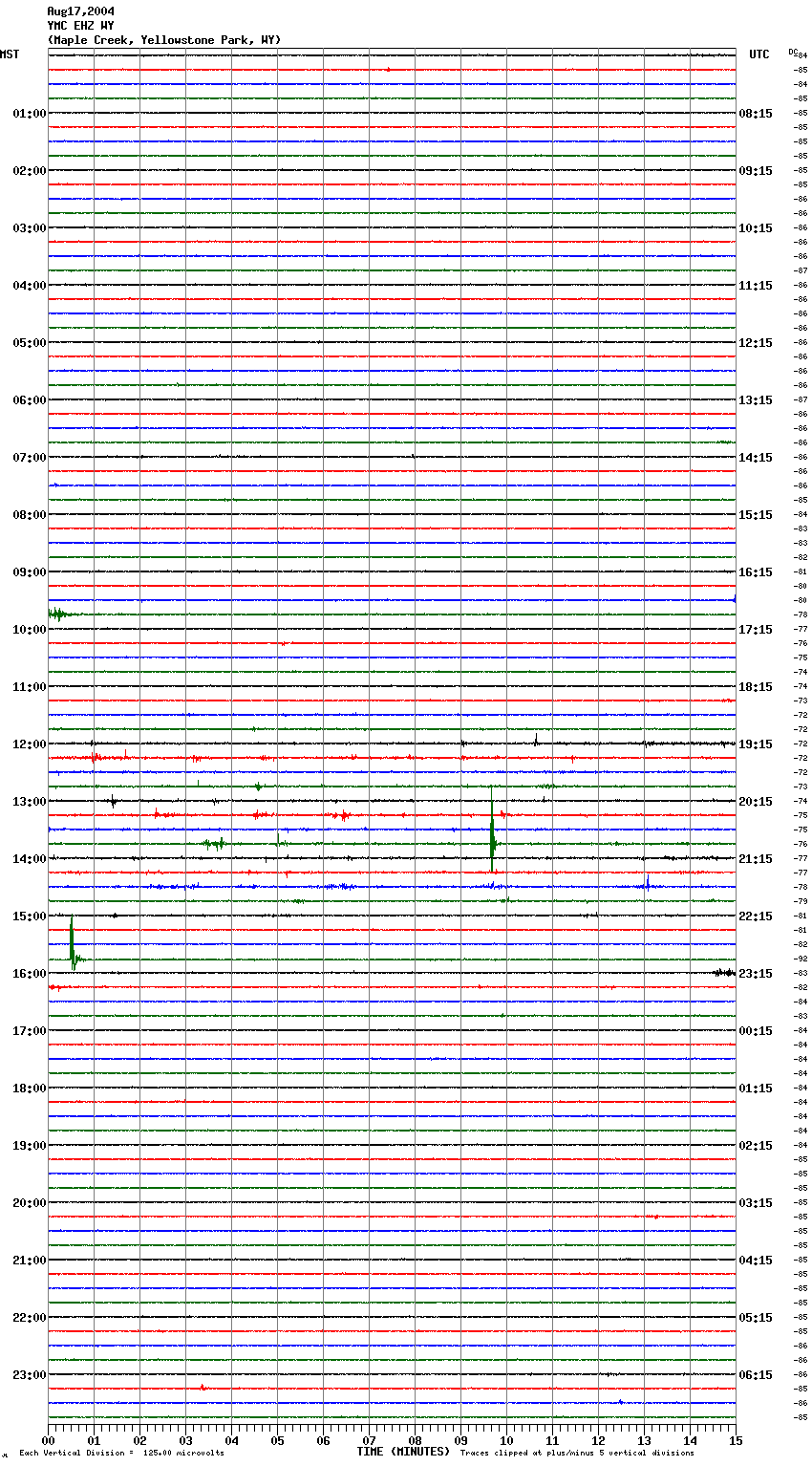Click the traces clipped footnote text

click(577, 1454)
